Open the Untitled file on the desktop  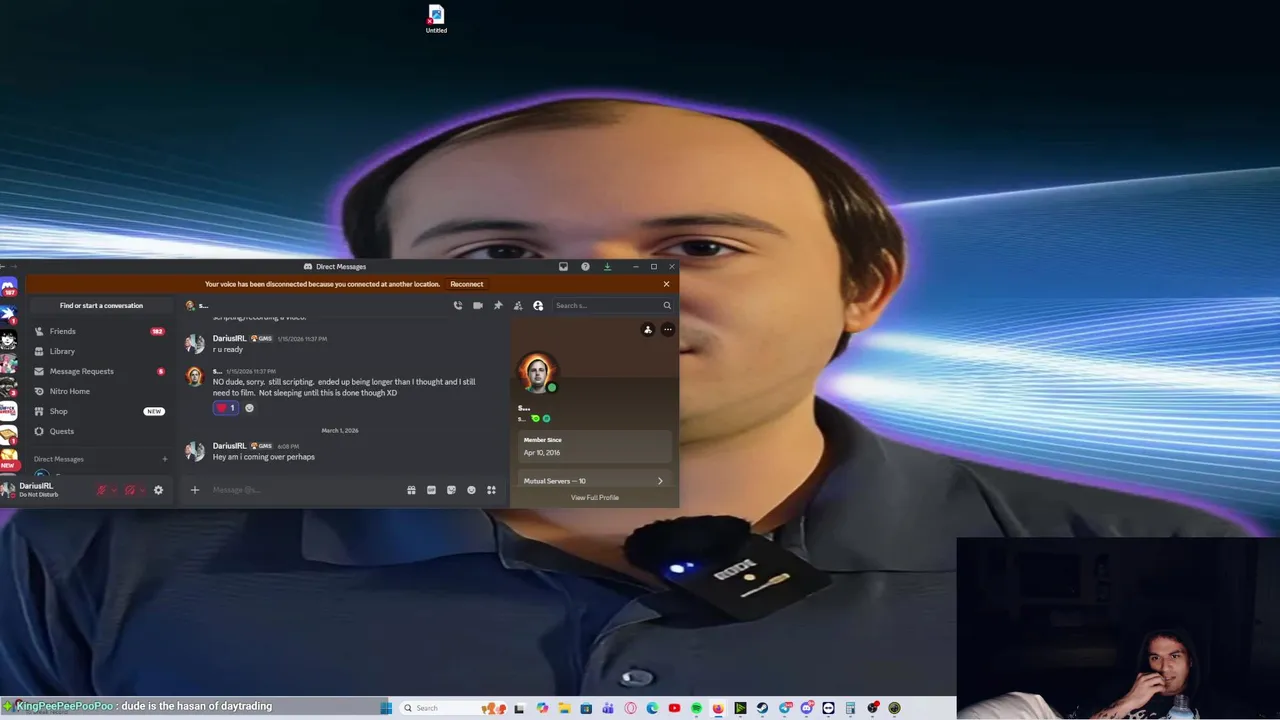(436, 18)
